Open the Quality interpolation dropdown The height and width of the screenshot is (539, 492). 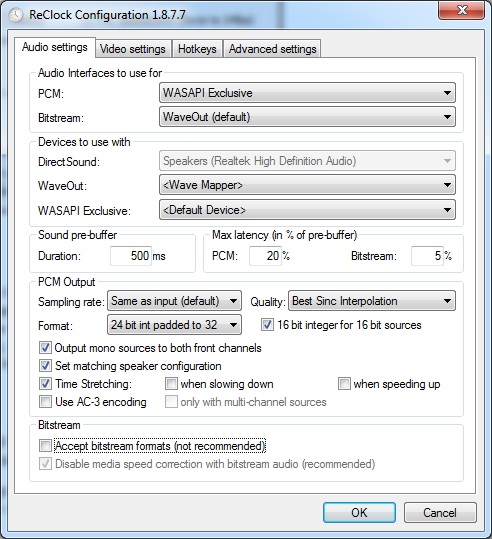pos(372,301)
